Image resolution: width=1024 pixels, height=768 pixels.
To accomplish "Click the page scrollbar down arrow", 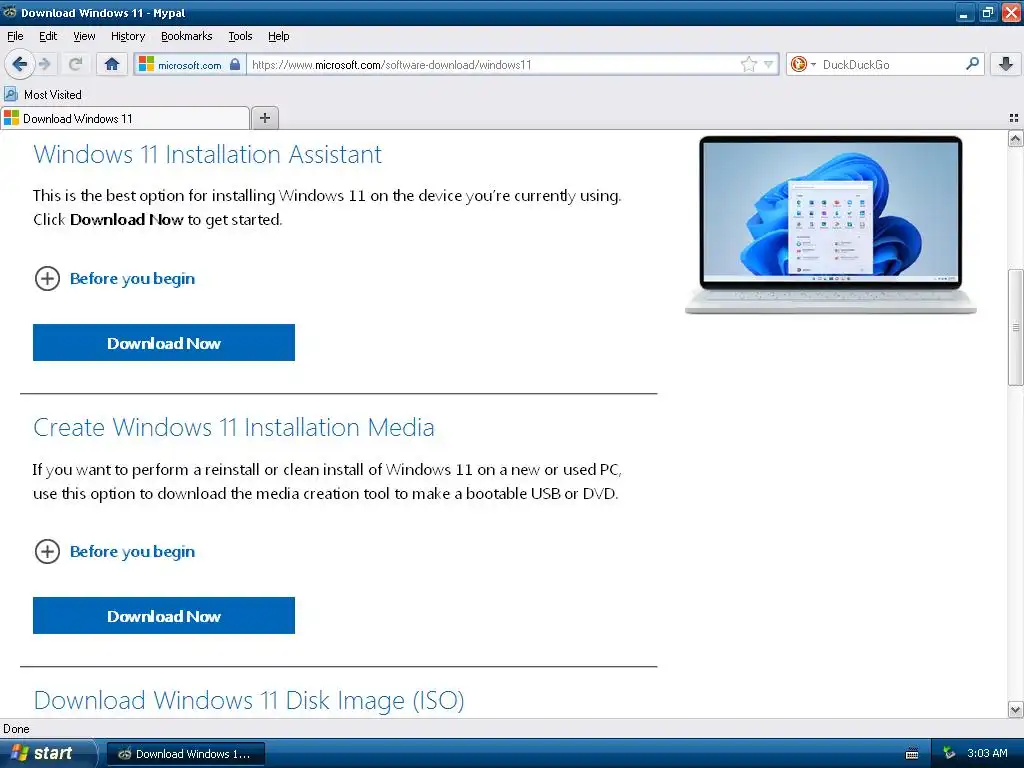I will tap(1015, 709).
